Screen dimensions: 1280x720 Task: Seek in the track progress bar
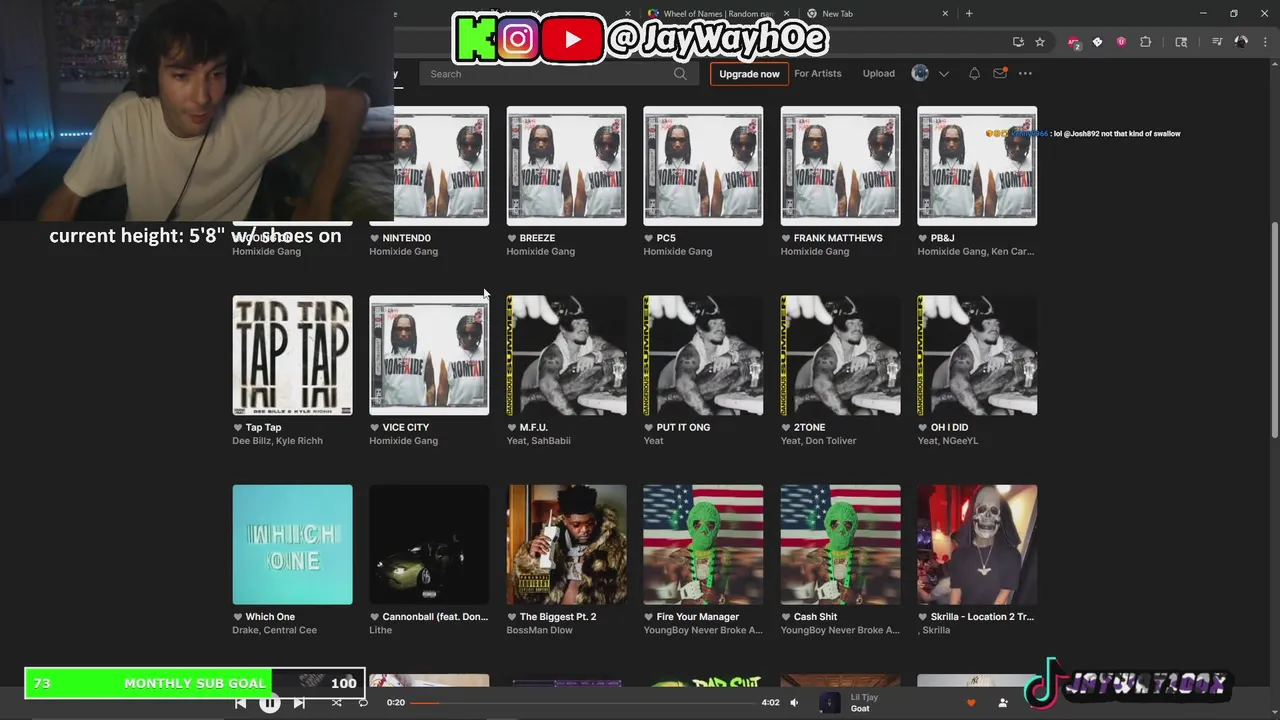click(582, 703)
